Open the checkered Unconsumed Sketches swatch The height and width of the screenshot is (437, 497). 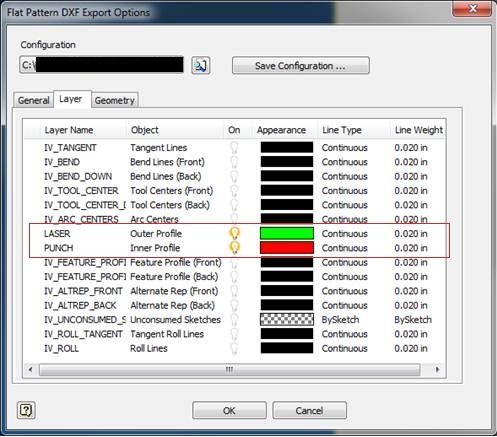(x=287, y=319)
